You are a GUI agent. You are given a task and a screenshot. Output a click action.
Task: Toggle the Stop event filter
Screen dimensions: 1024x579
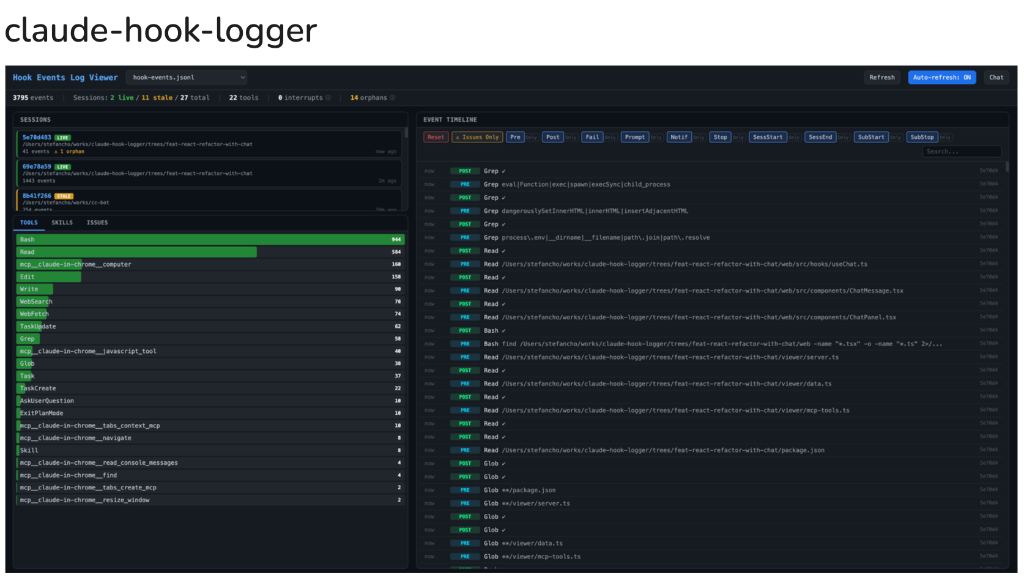pos(720,137)
